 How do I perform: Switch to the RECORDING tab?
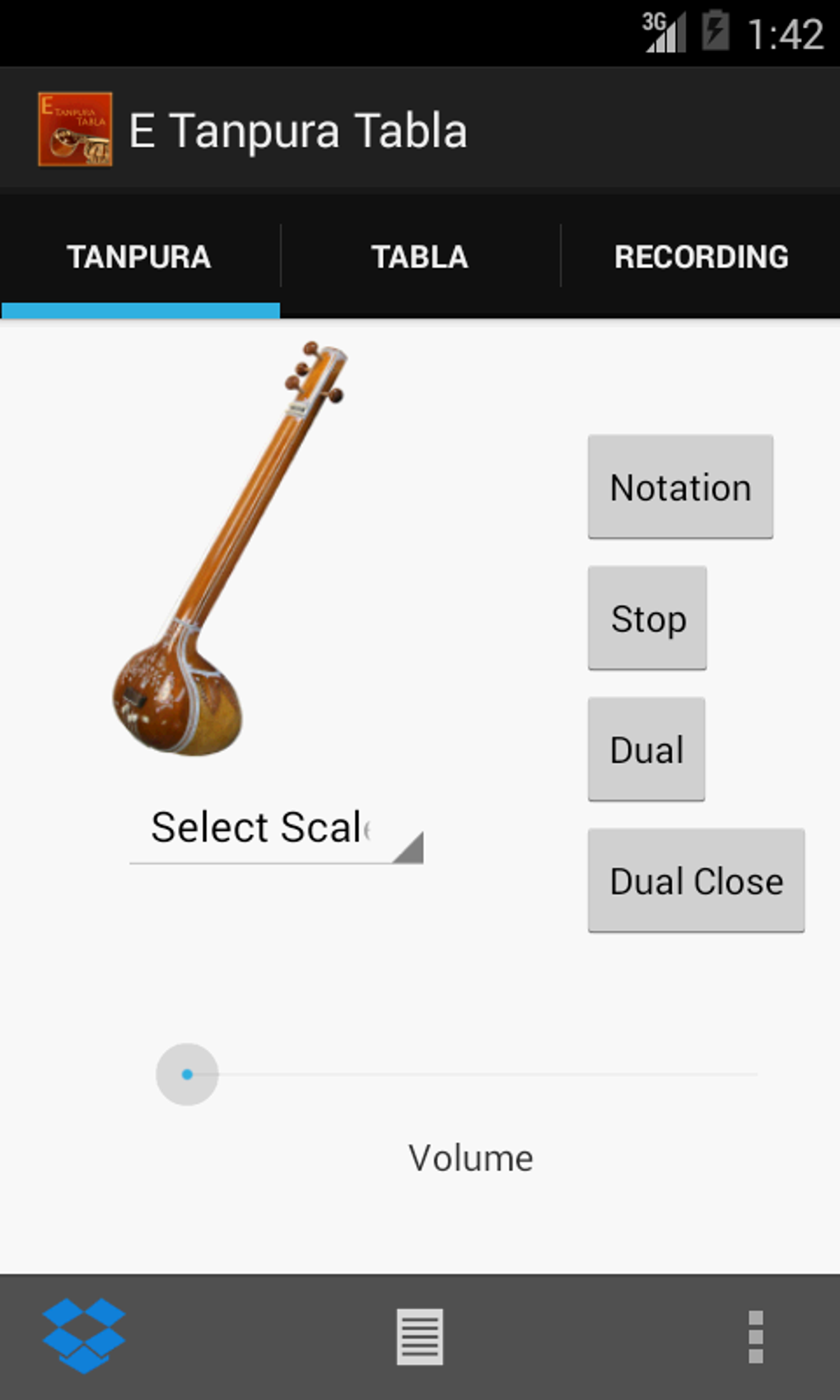point(701,257)
